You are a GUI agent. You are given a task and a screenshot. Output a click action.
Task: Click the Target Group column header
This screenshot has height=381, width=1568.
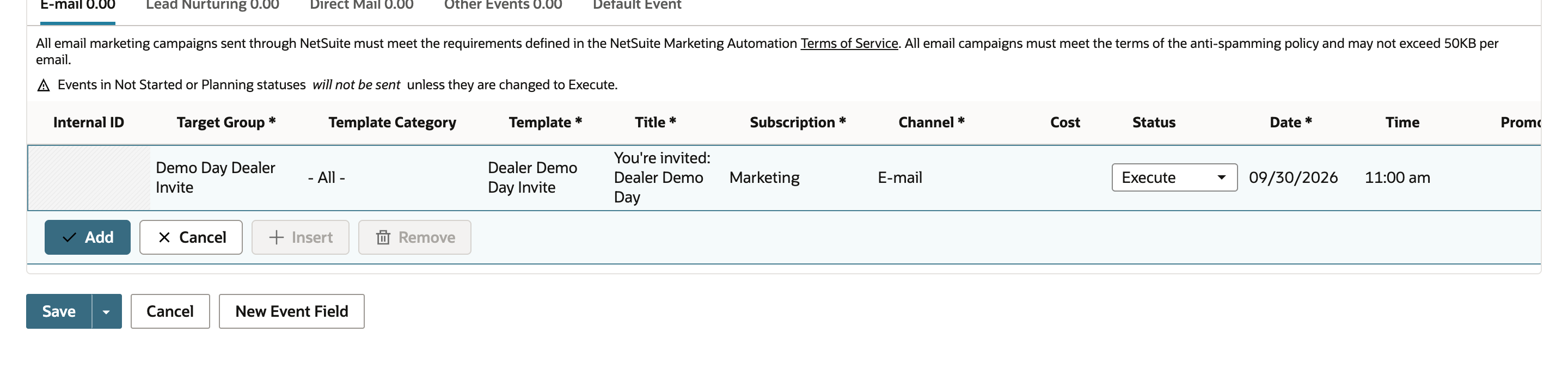226,122
